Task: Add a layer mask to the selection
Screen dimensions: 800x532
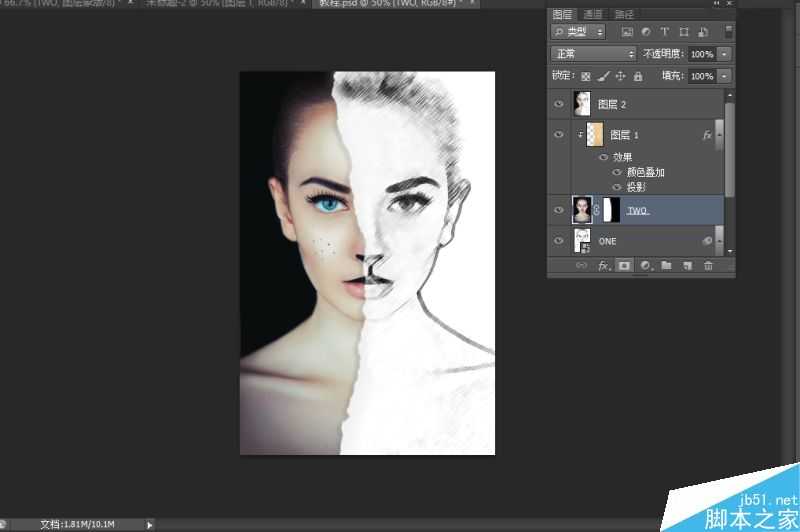Action: click(624, 266)
